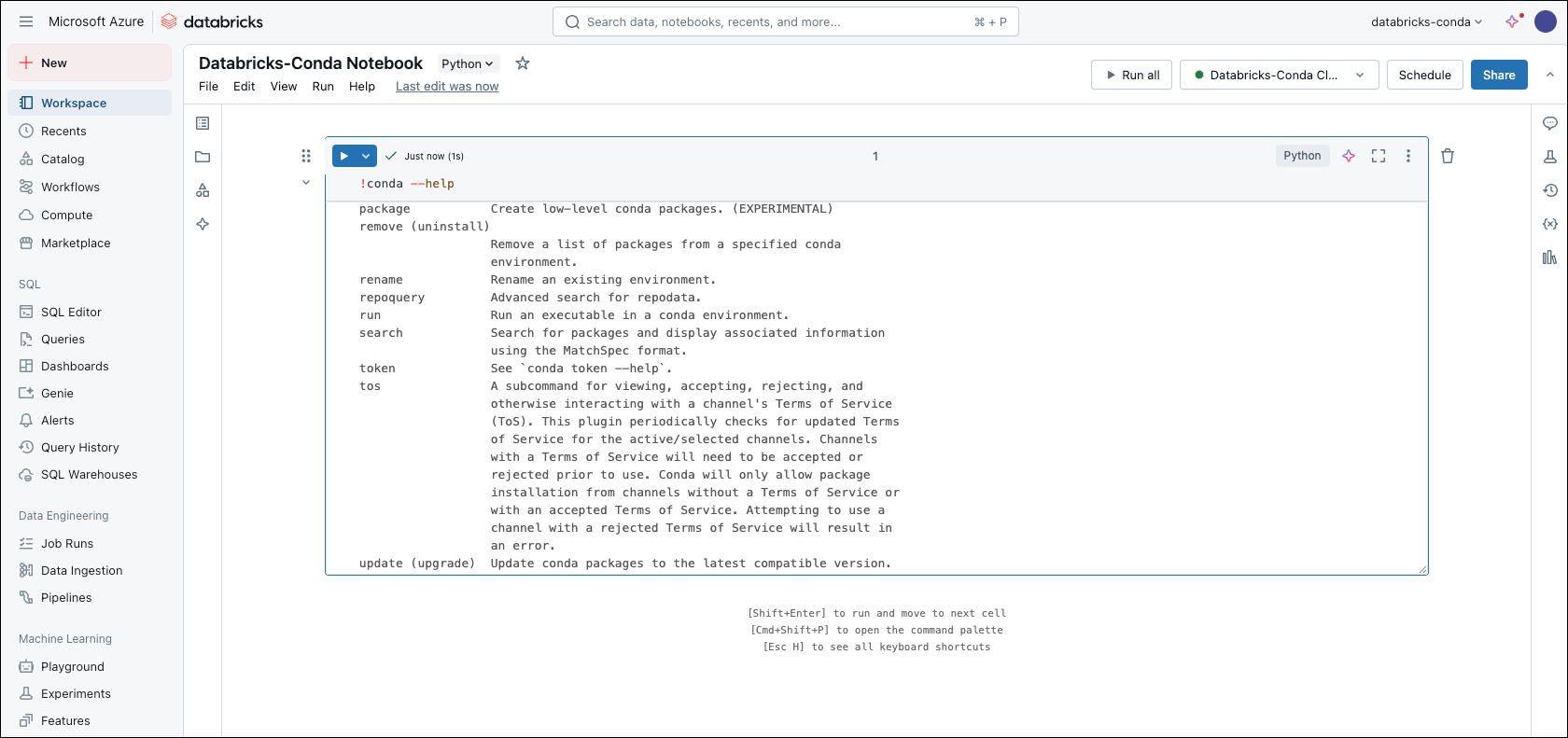This screenshot has width=1568, height=738.
Task: Open Features in the sidebar
Action: (x=90, y=720)
